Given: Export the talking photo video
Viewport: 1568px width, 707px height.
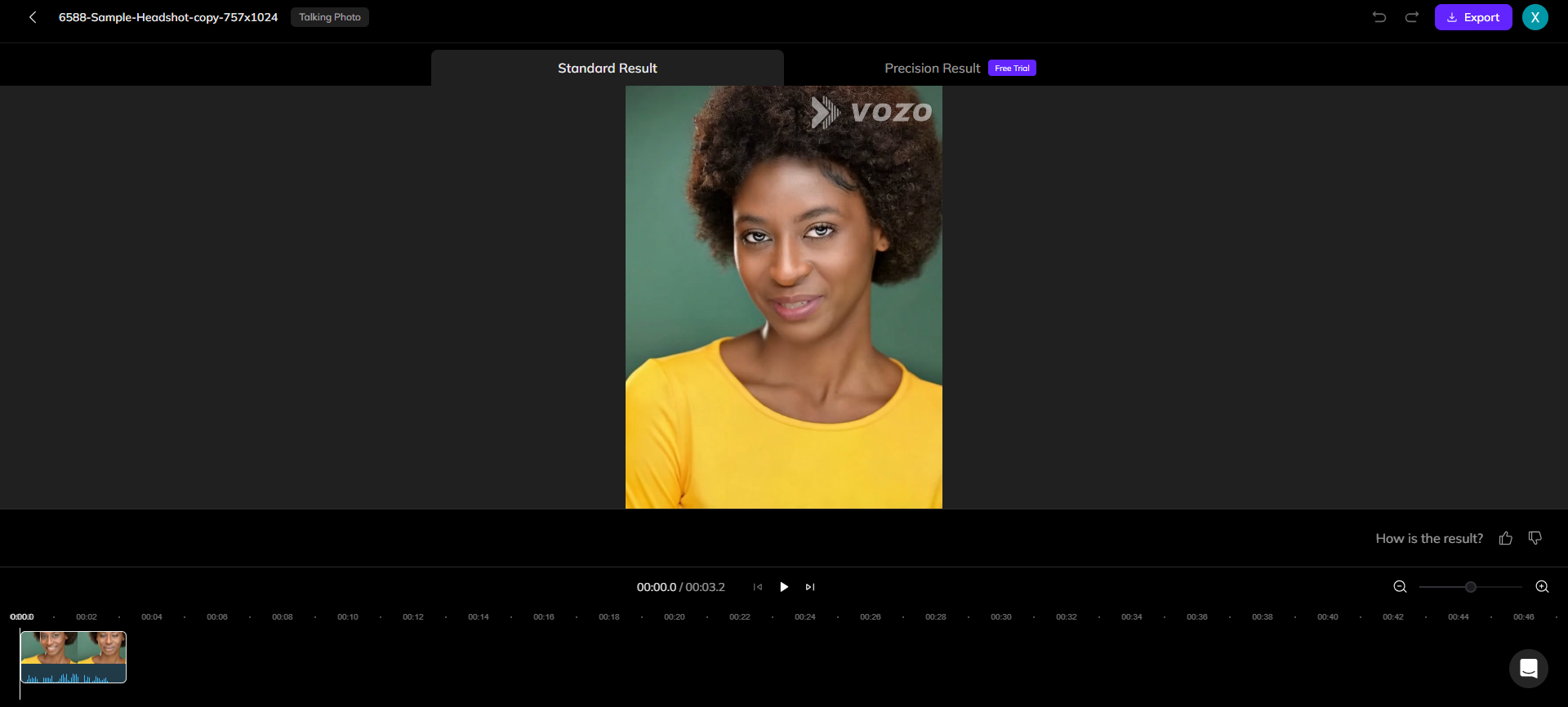Looking at the screenshot, I should click(x=1473, y=17).
